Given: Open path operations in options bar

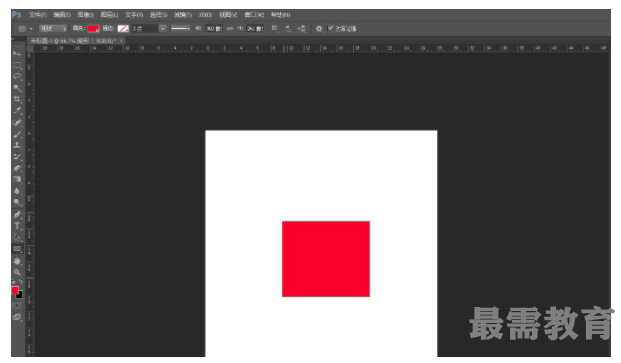Looking at the screenshot, I should click(274, 29).
